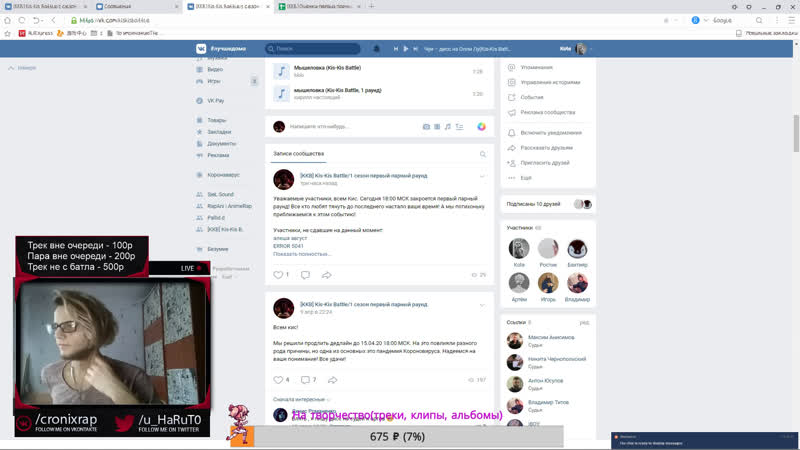The width and height of the screenshot is (800, 450).
Task: Expand the Ещё menu in community actions
Action: [526, 178]
